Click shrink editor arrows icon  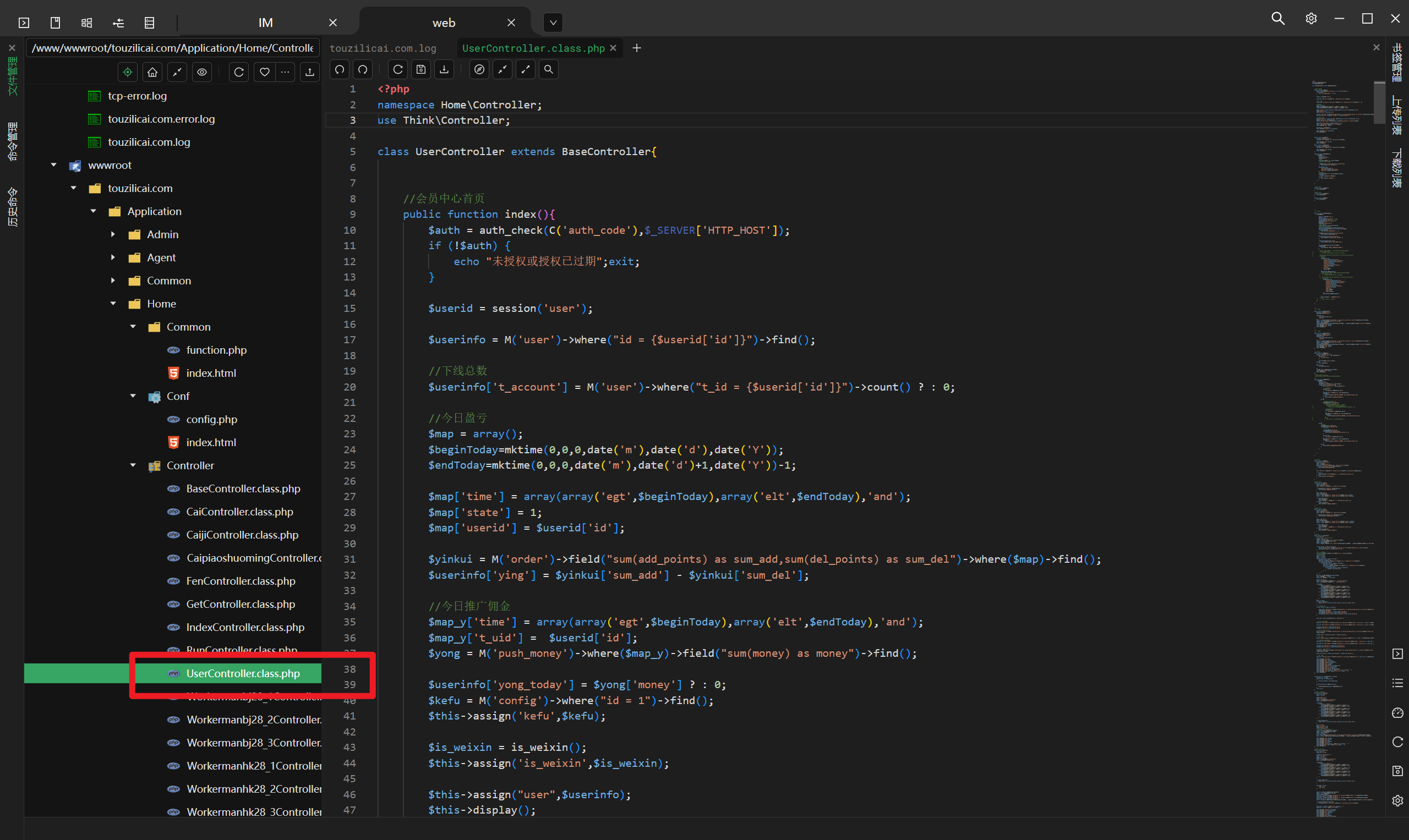[x=503, y=69]
